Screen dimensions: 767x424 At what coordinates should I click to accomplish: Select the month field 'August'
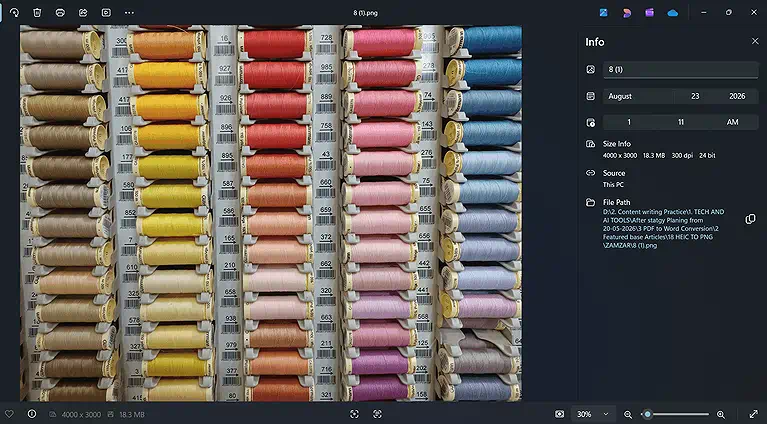tap(638, 96)
